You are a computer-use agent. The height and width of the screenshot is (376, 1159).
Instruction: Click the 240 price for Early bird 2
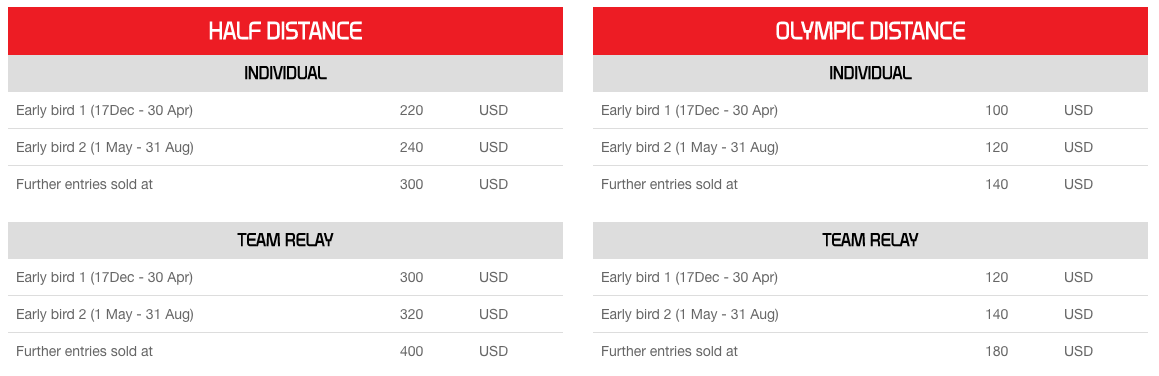click(411, 148)
